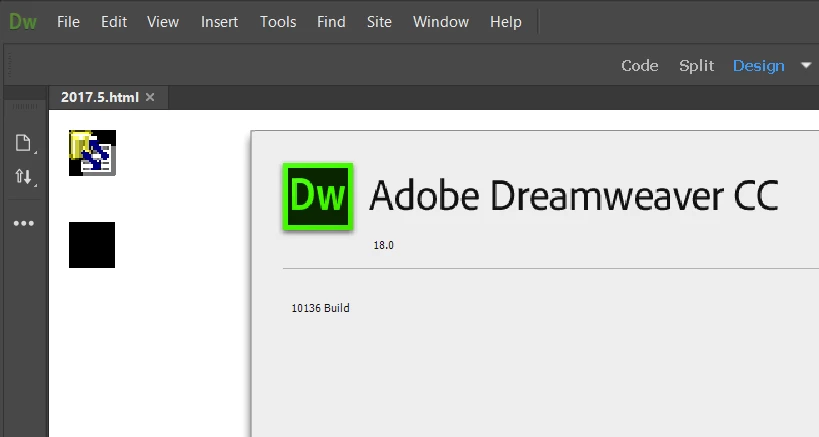This screenshot has width=819, height=437.
Task: Click the Dreamweaver Dw logo in menu bar
Action: tap(23, 21)
